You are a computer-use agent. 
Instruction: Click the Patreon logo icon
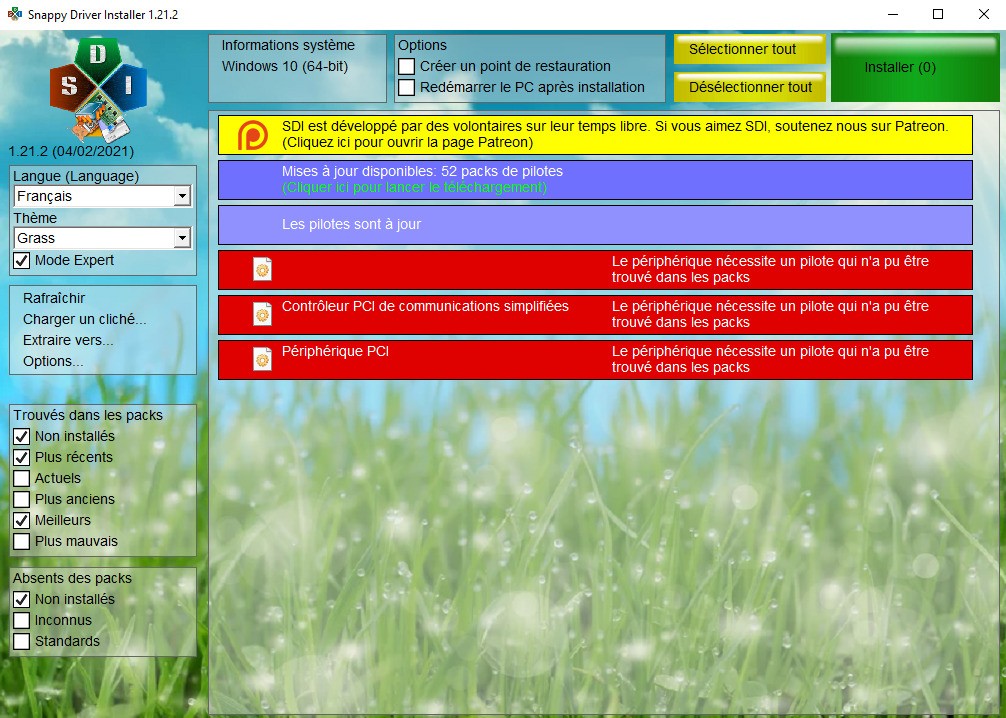coord(253,135)
